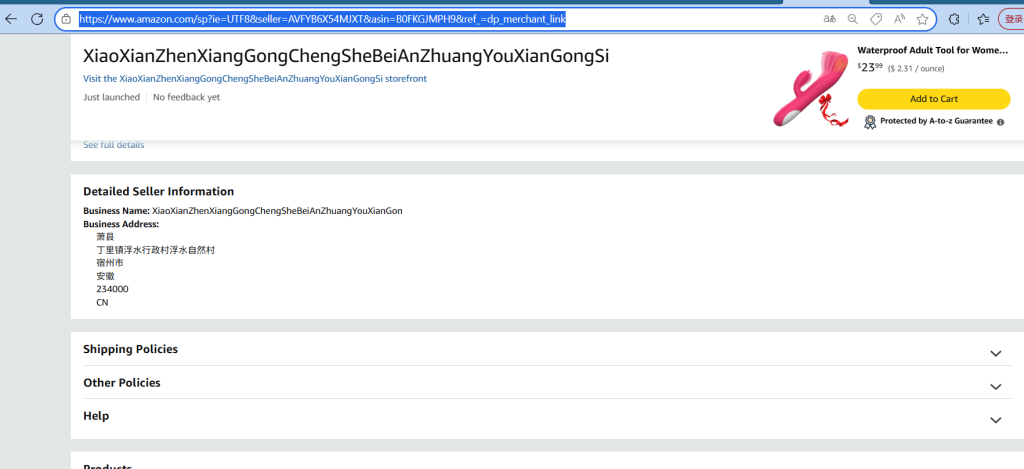Click the translate page icon
Image resolution: width=1024 pixels, height=469 pixels.
coord(829,19)
